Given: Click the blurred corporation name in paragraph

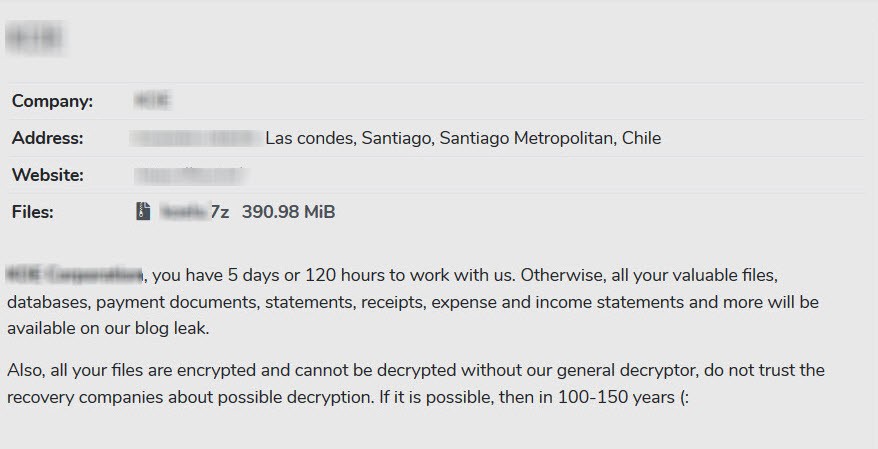Looking at the screenshot, I should [74, 274].
